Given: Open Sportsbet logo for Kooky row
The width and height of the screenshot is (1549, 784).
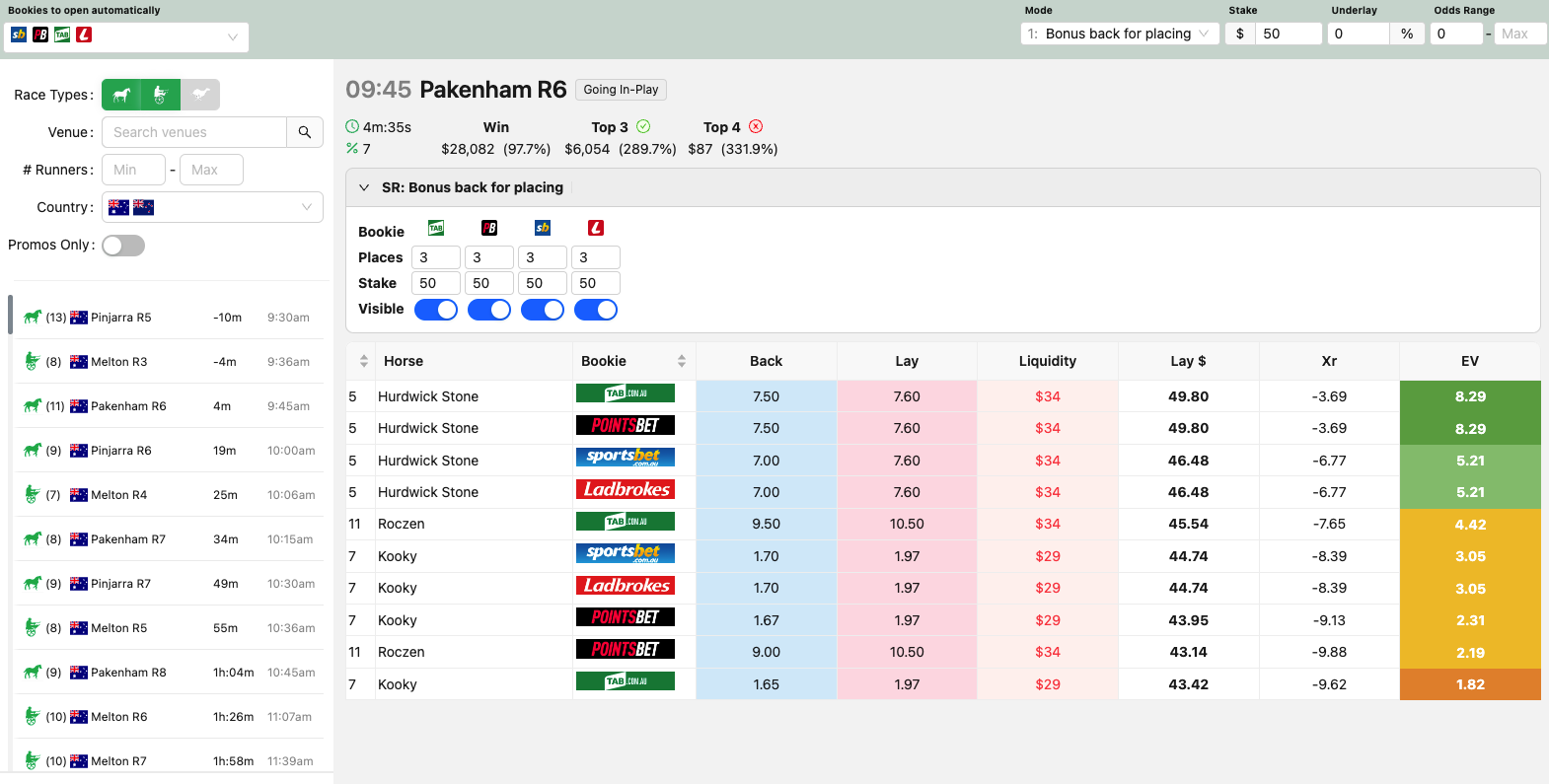Looking at the screenshot, I should coord(626,553).
